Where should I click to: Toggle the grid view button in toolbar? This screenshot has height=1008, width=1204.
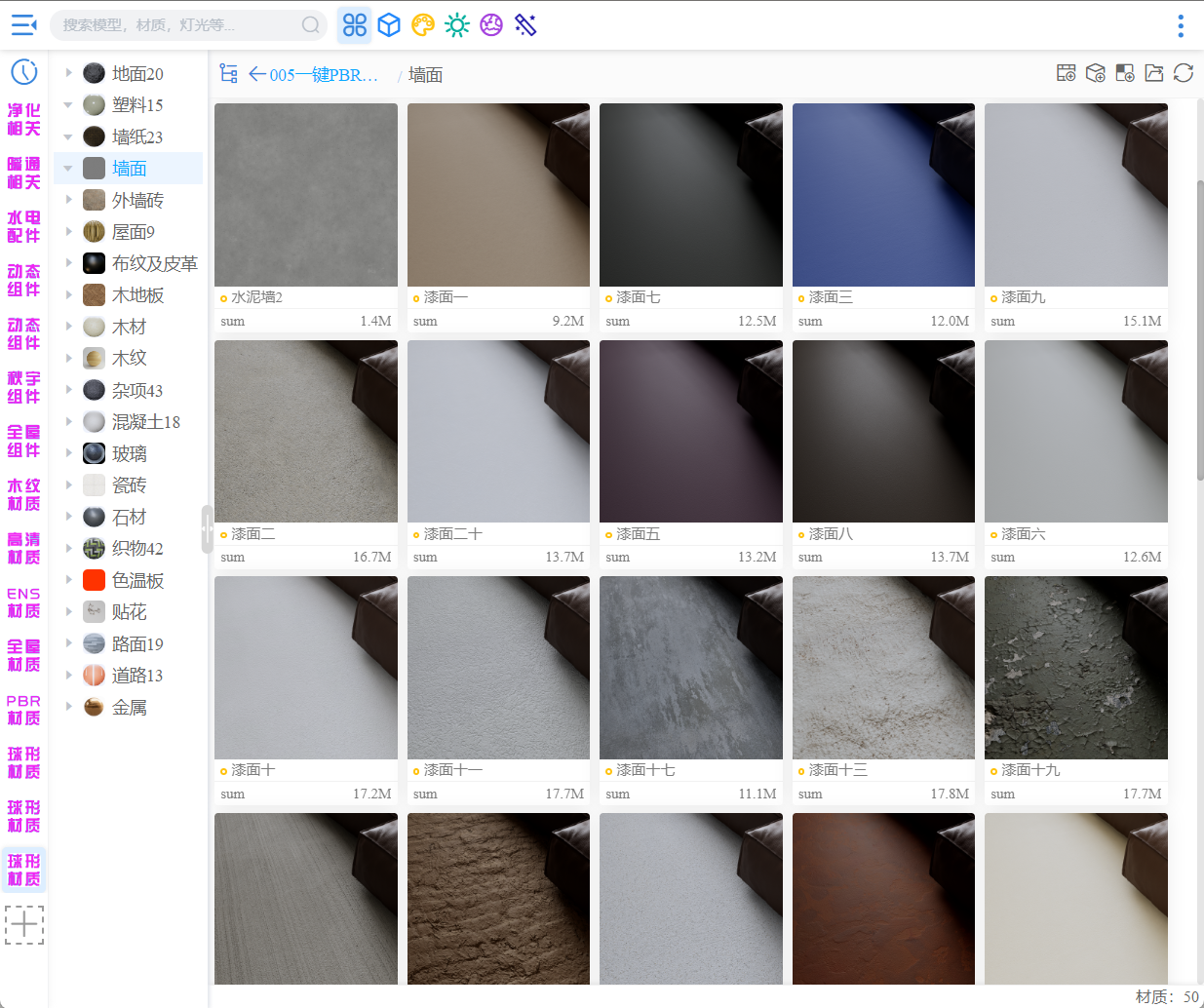point(355,25)
